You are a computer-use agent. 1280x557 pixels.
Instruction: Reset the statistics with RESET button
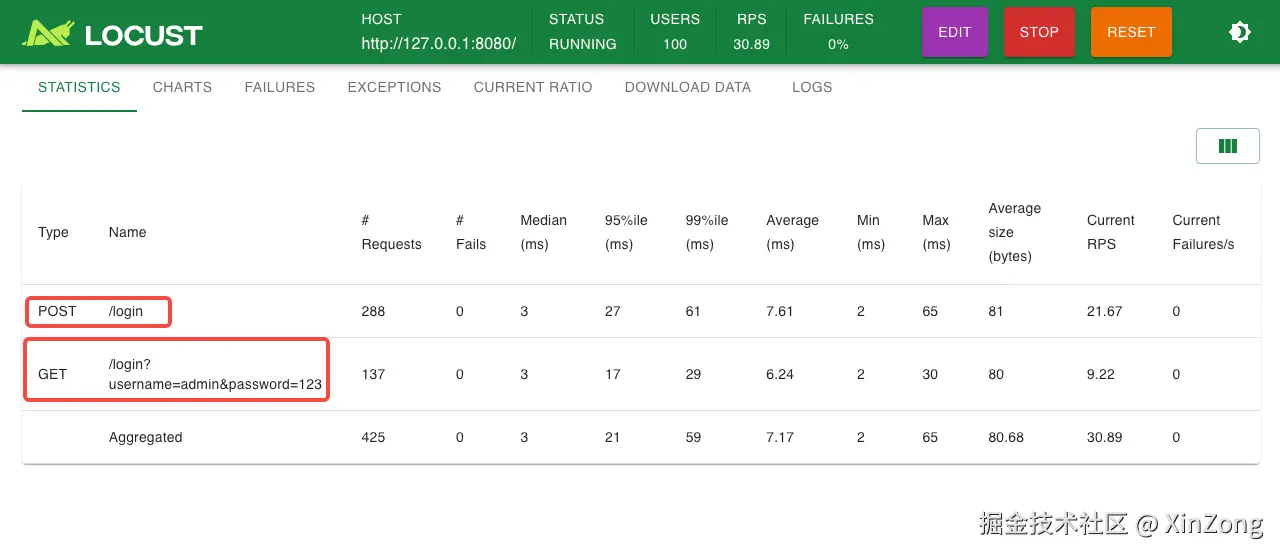point(1130,32)
